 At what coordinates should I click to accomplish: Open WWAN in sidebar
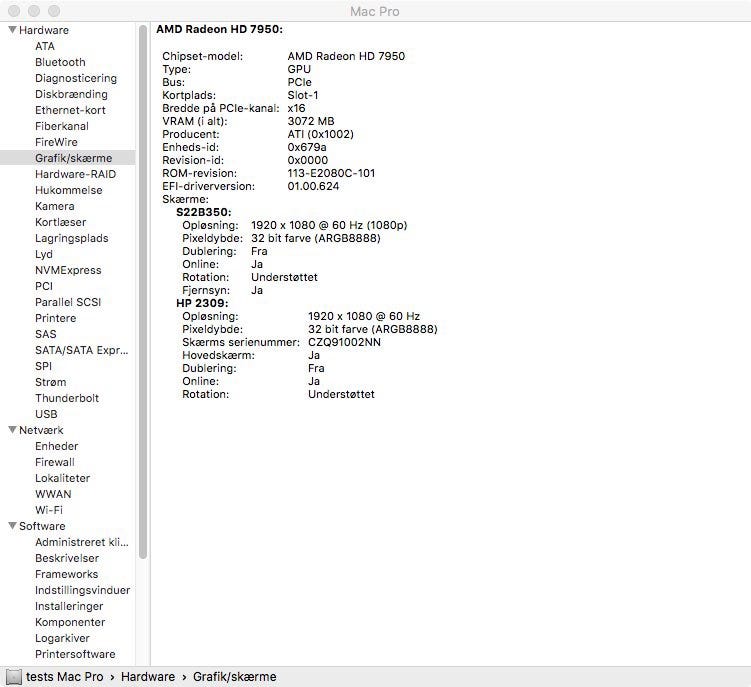(53, 494)
